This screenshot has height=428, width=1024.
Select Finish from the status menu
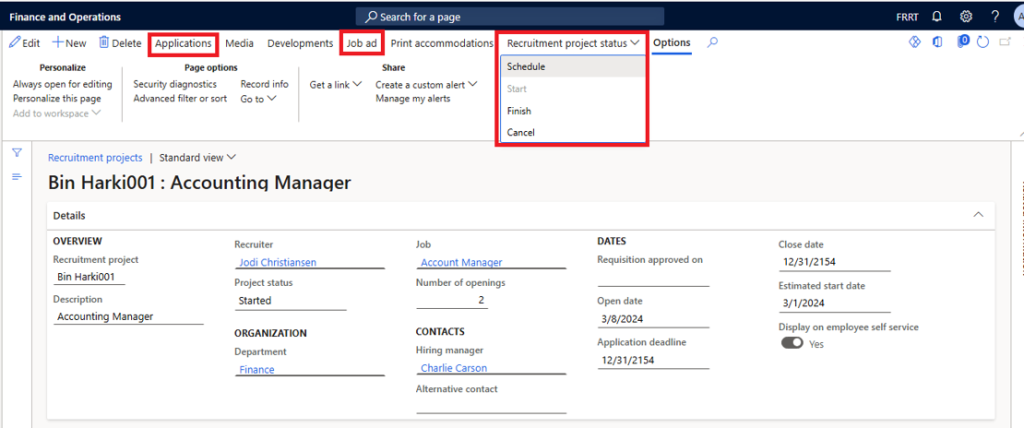pyautogui.click(x=519, y=111)
